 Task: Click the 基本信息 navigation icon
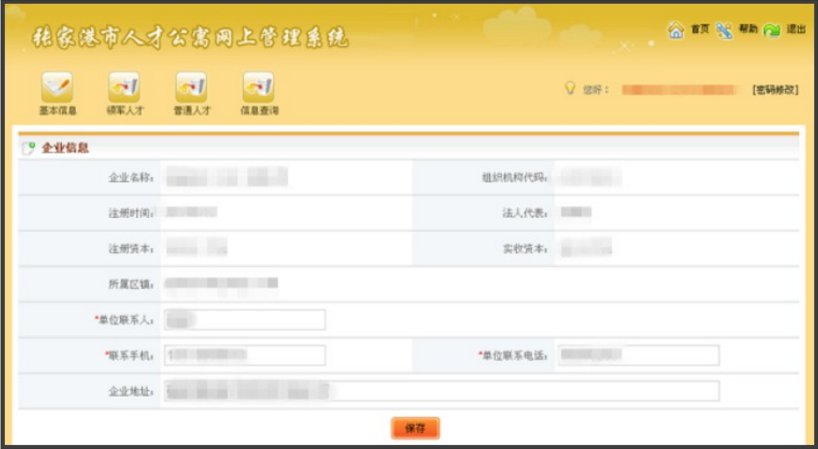(57, 86)
